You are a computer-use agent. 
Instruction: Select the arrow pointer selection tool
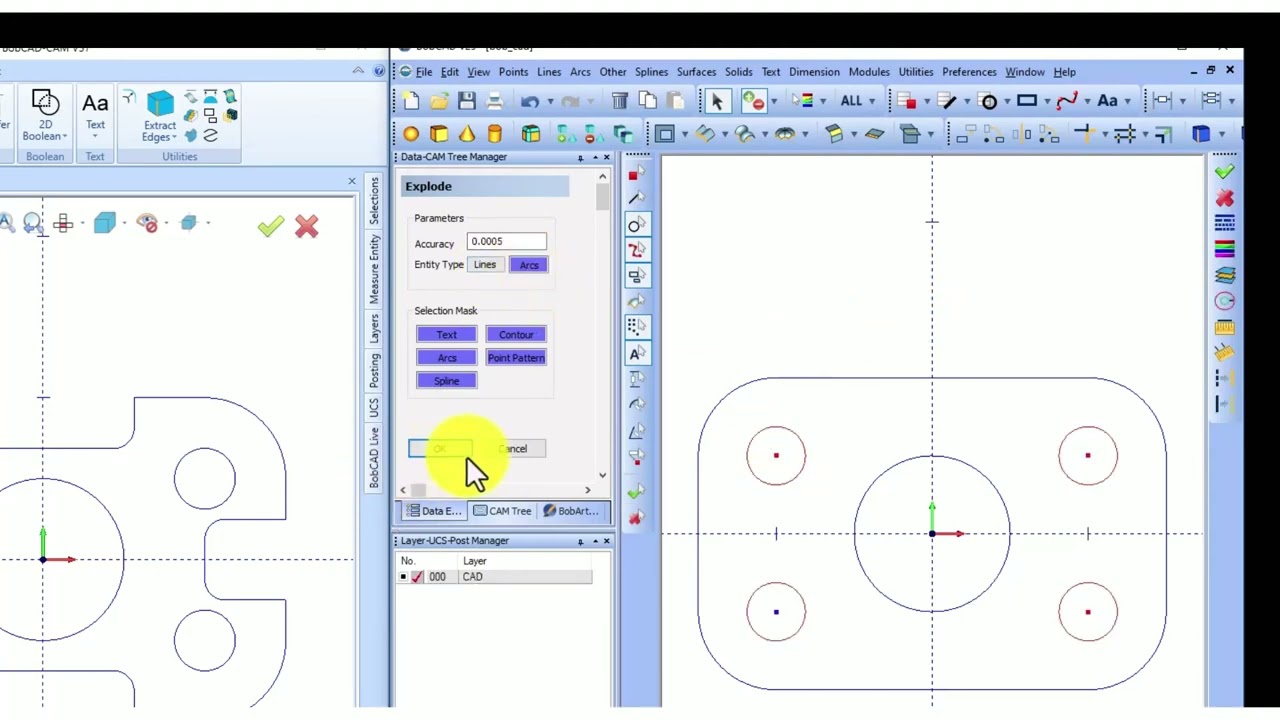click(716, 101)
